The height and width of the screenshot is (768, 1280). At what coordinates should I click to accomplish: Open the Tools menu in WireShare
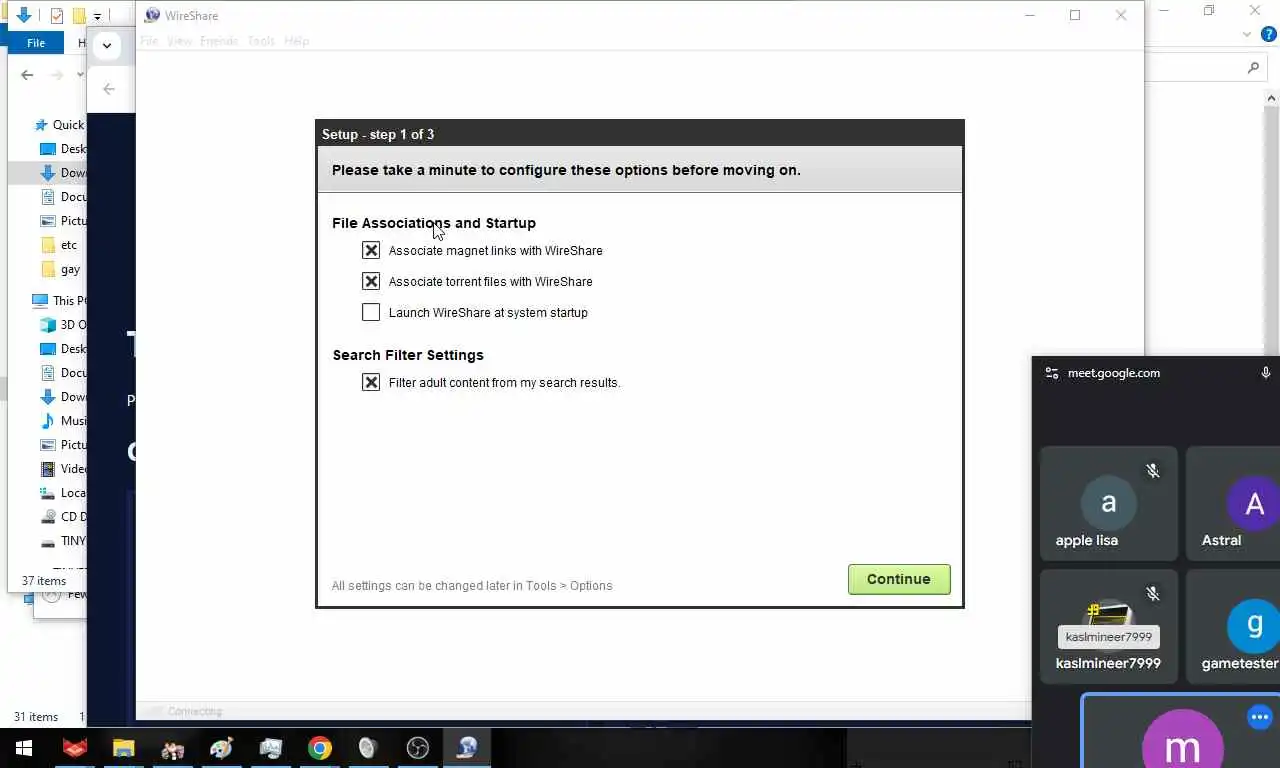[261, 41]
